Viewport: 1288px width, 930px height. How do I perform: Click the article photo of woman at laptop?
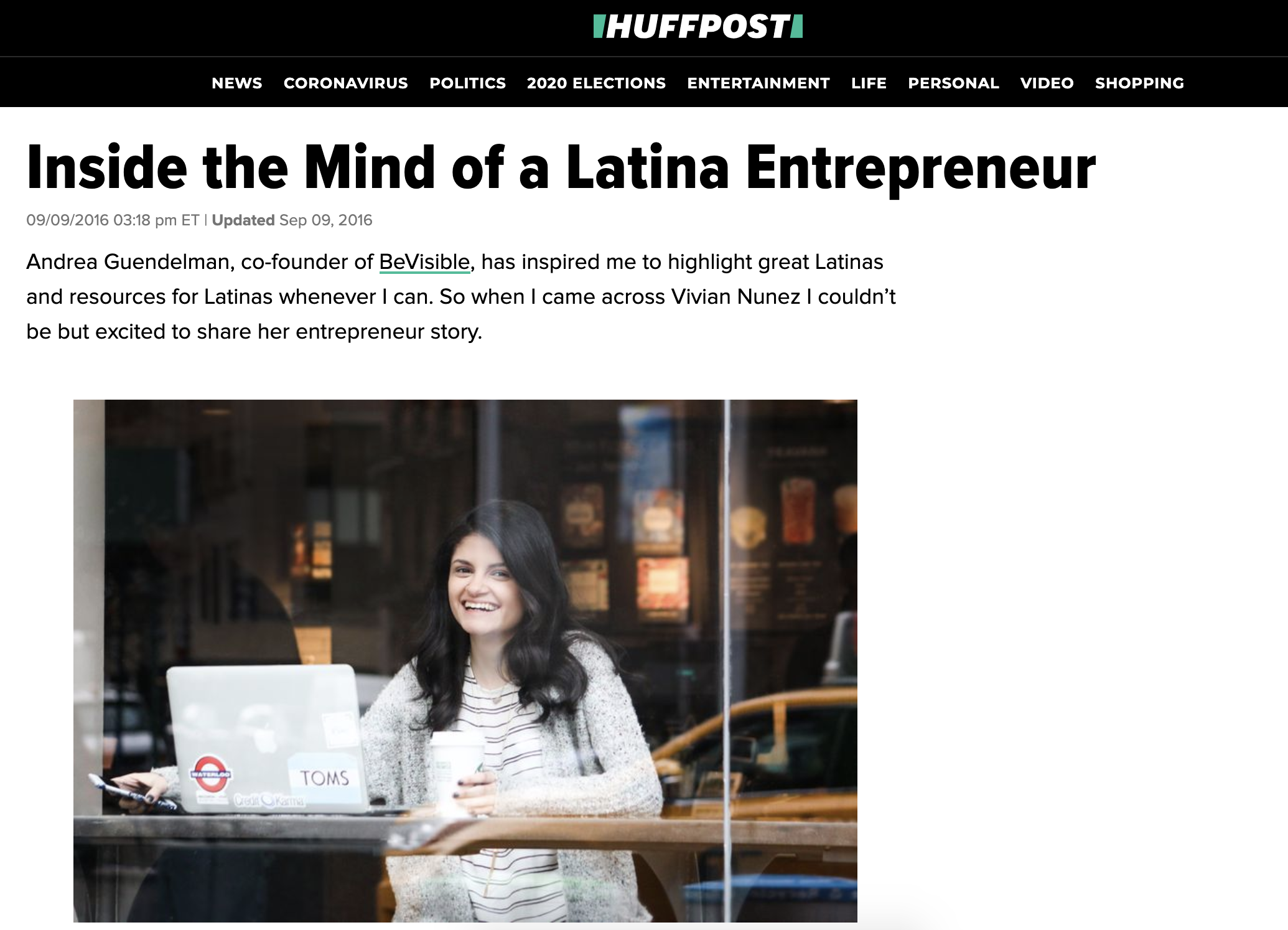point(465,661)
